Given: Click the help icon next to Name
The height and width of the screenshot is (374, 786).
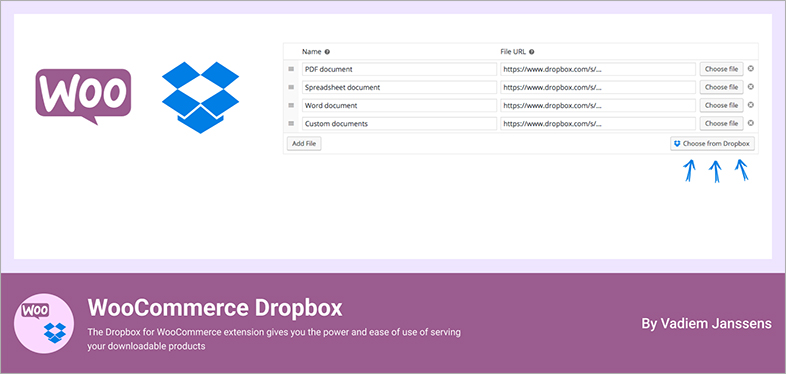Looking at the screenshot, I should (x=327, y=52).
